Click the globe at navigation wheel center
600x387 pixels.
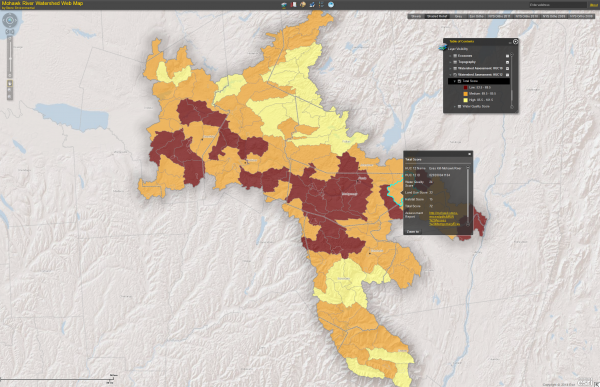[10, 20]
